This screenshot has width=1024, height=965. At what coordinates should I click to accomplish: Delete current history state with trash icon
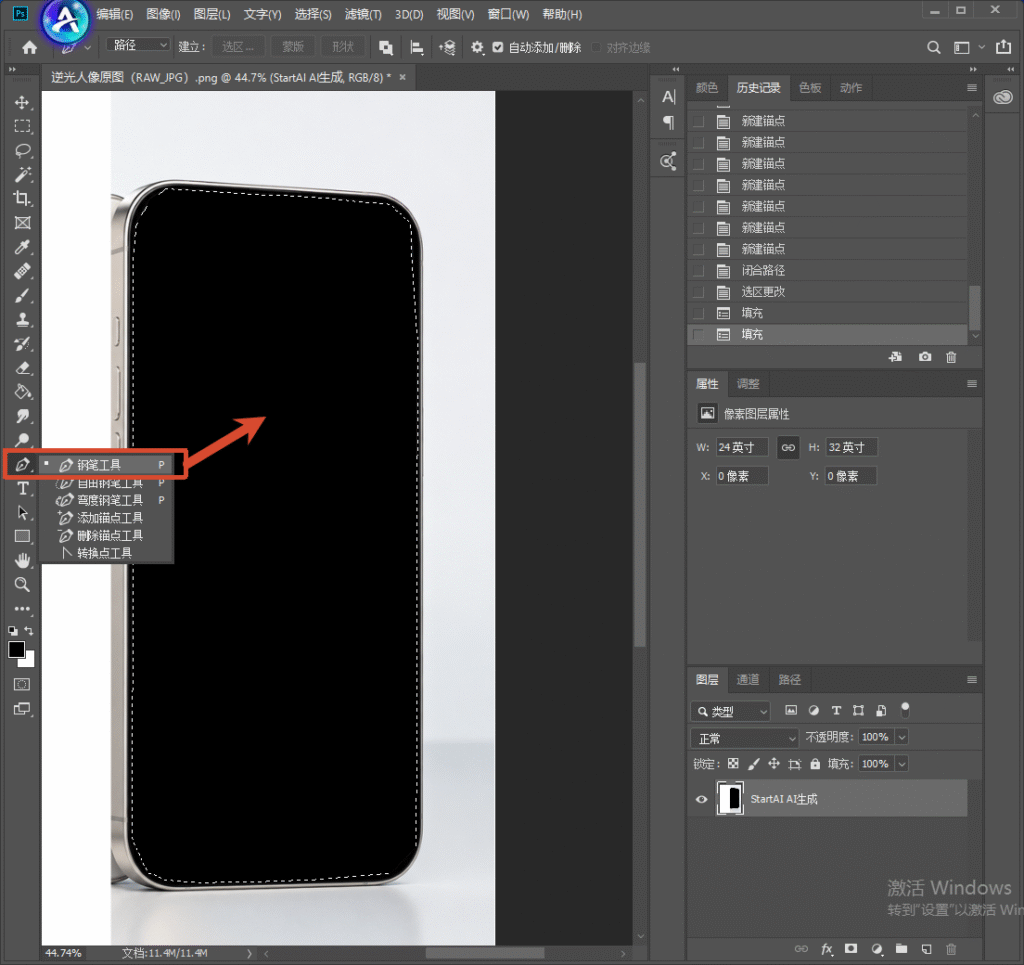click(x=951, y=357)
